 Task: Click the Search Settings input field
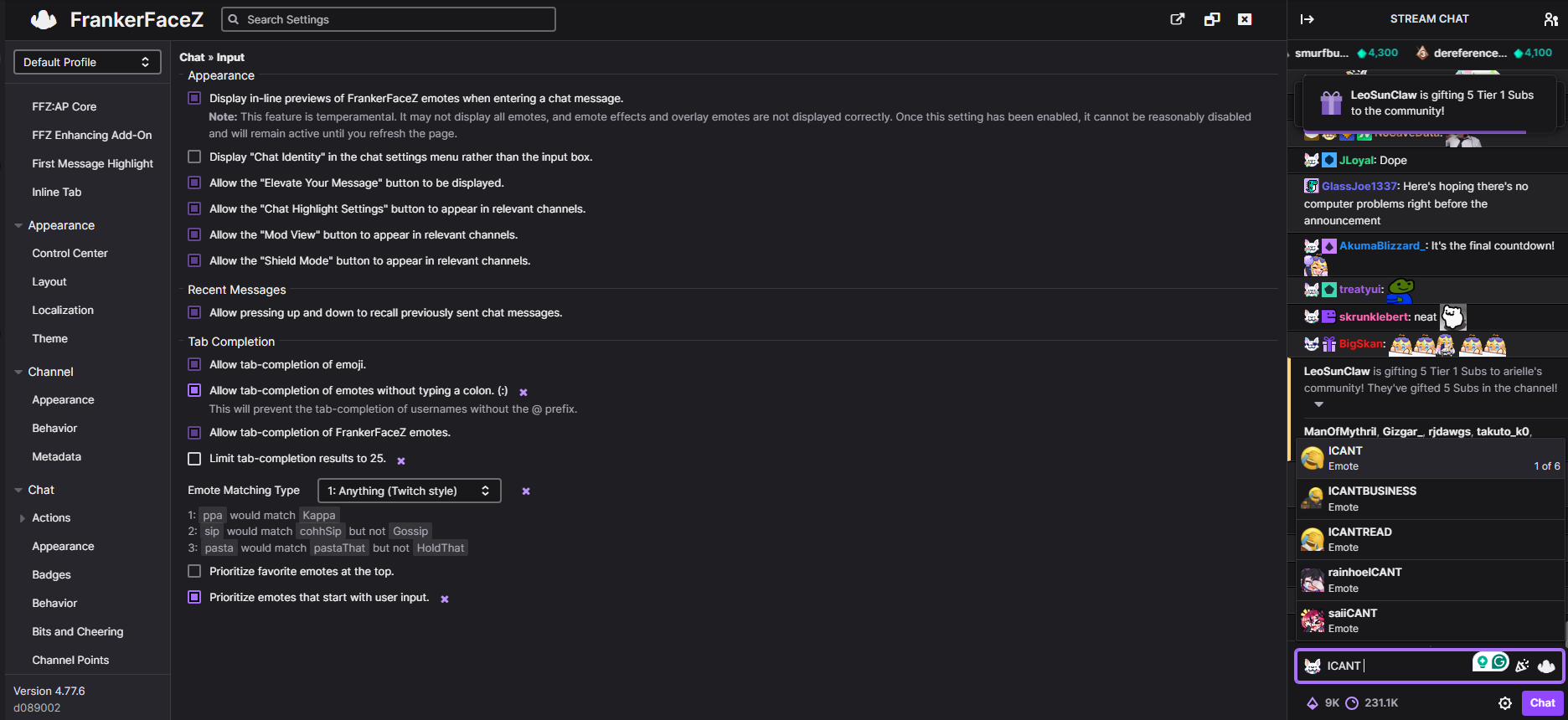pyautogui.click(x=389, y=19)
